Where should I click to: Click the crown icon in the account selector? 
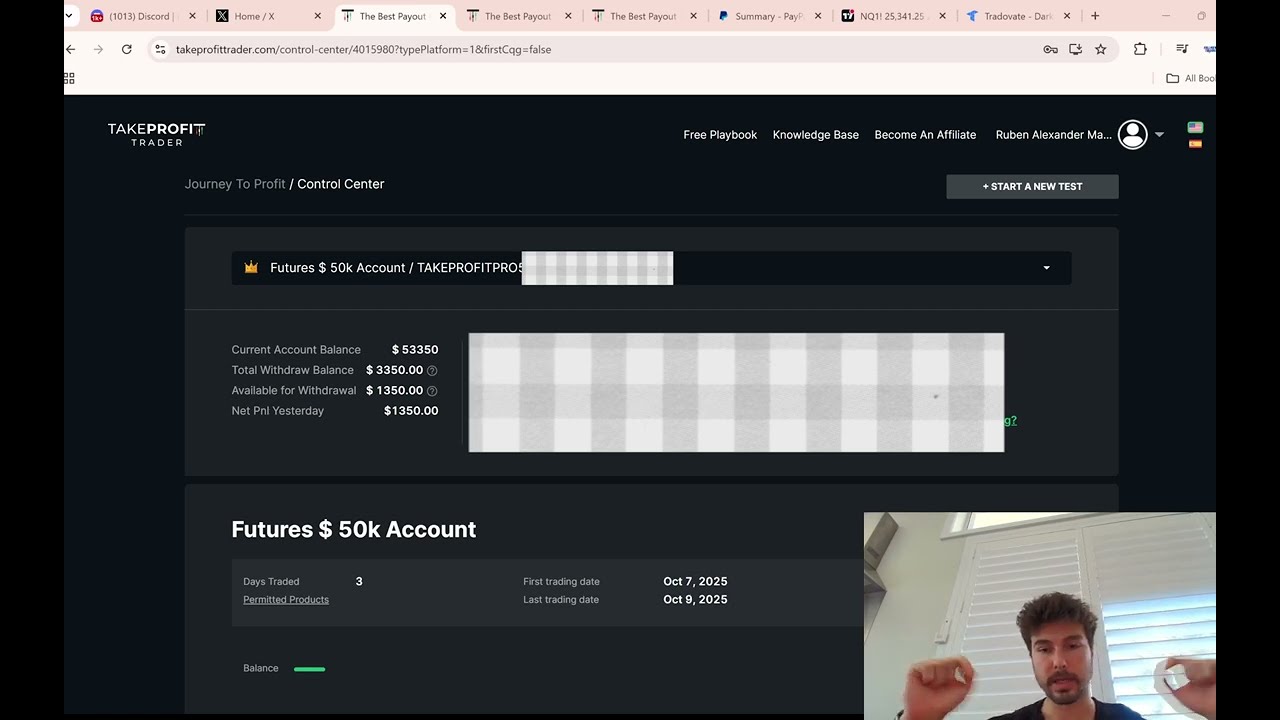coord(251,268)
